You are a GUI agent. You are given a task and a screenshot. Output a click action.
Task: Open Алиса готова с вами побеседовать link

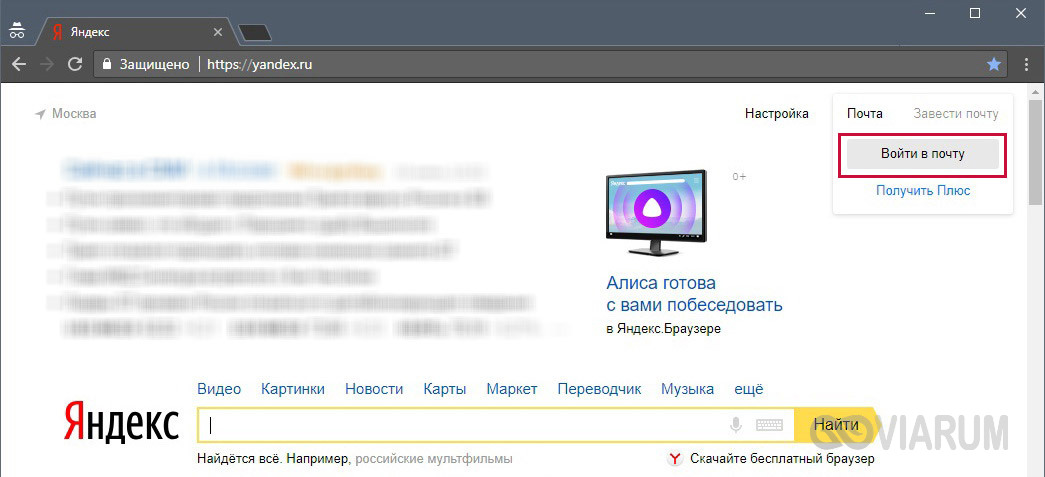coord(694,294)
